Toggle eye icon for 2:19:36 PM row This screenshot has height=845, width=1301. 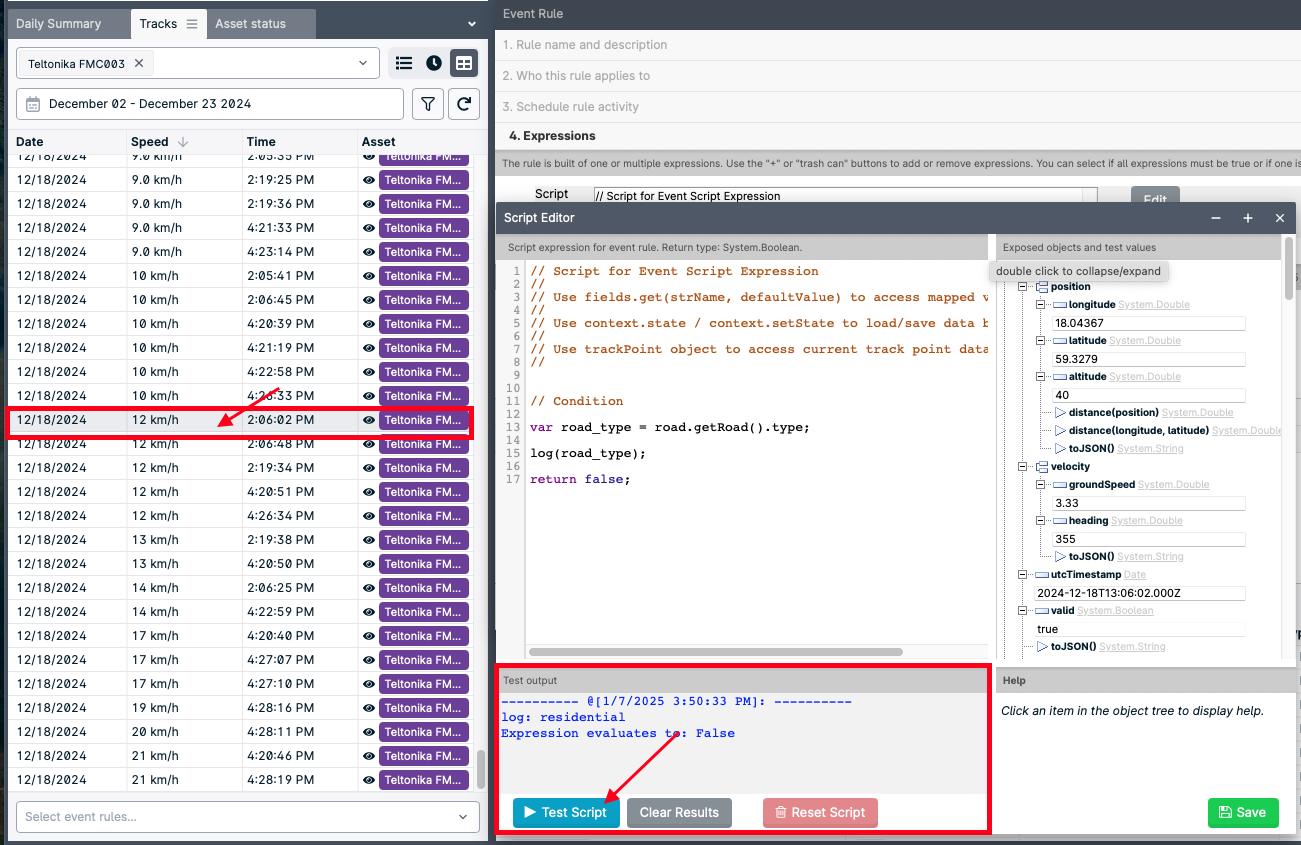click(369, 204)
